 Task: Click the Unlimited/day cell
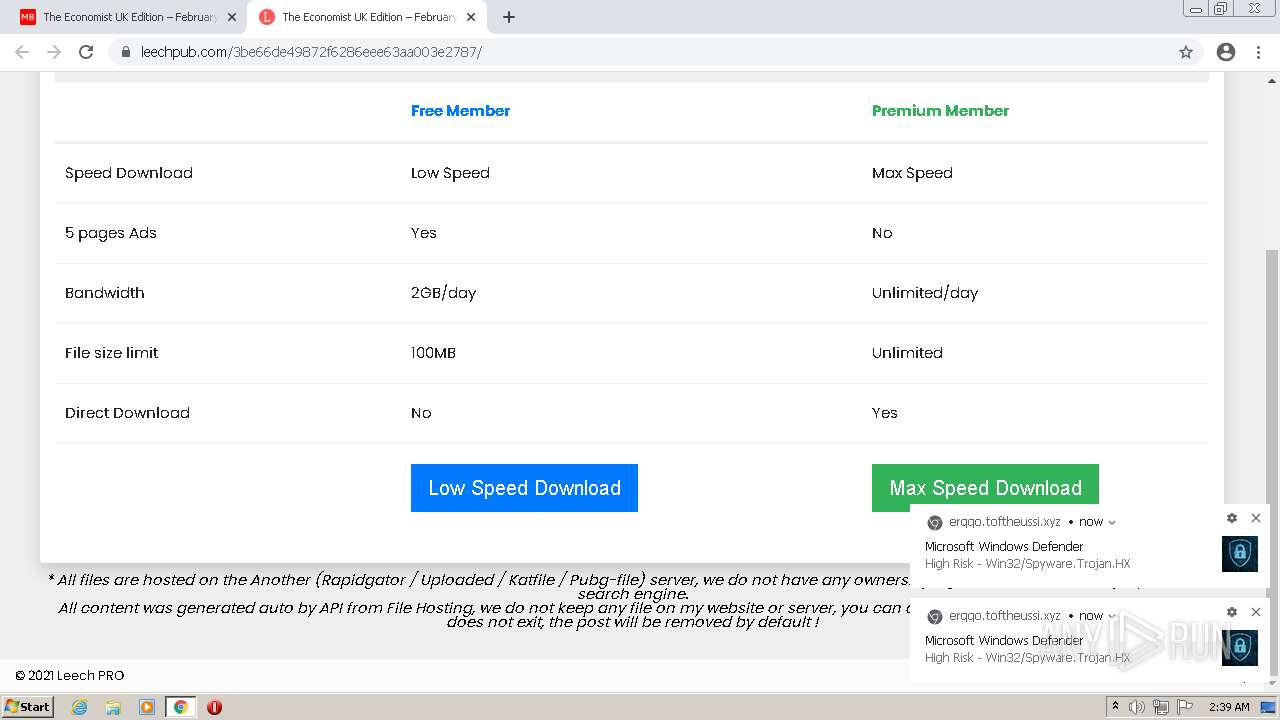click(x=925, y=293)
